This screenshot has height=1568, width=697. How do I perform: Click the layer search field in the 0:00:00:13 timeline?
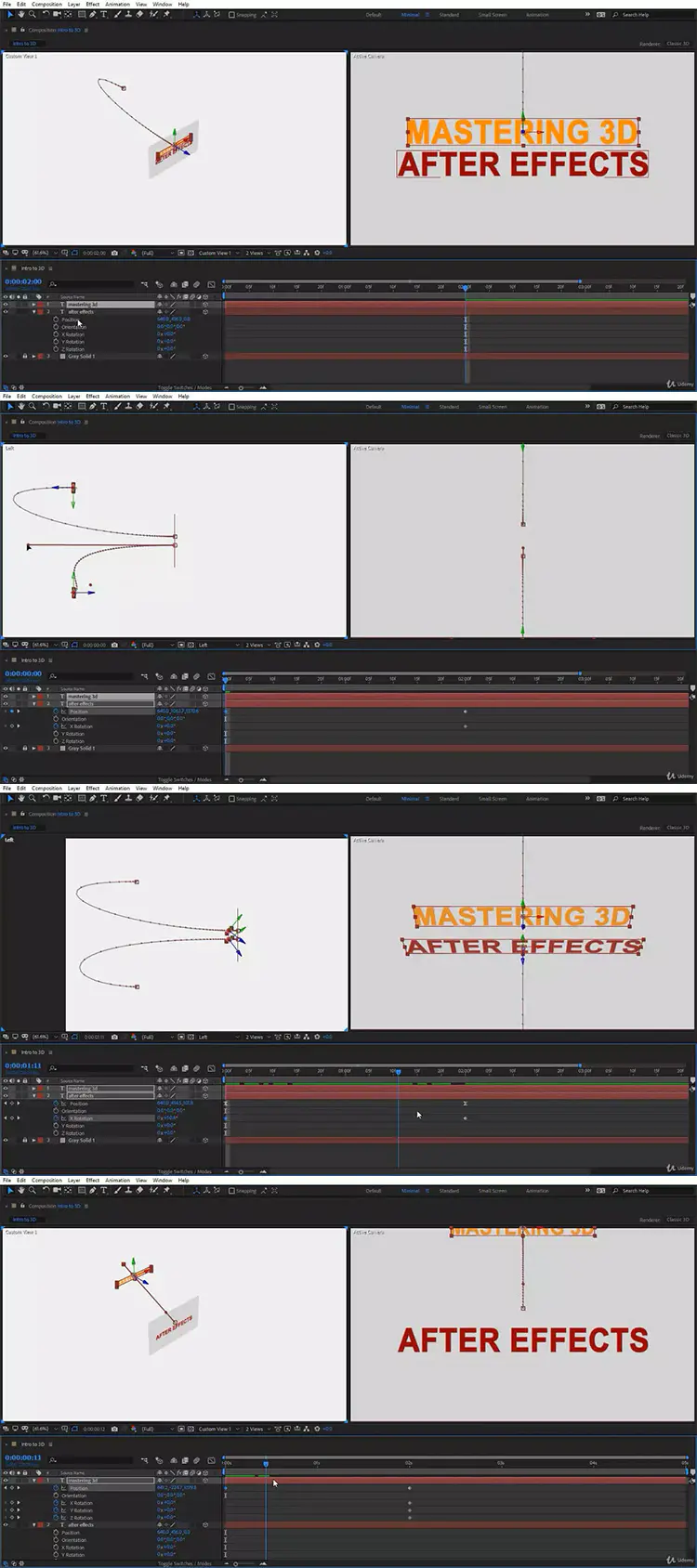(x=93, y=1460)
